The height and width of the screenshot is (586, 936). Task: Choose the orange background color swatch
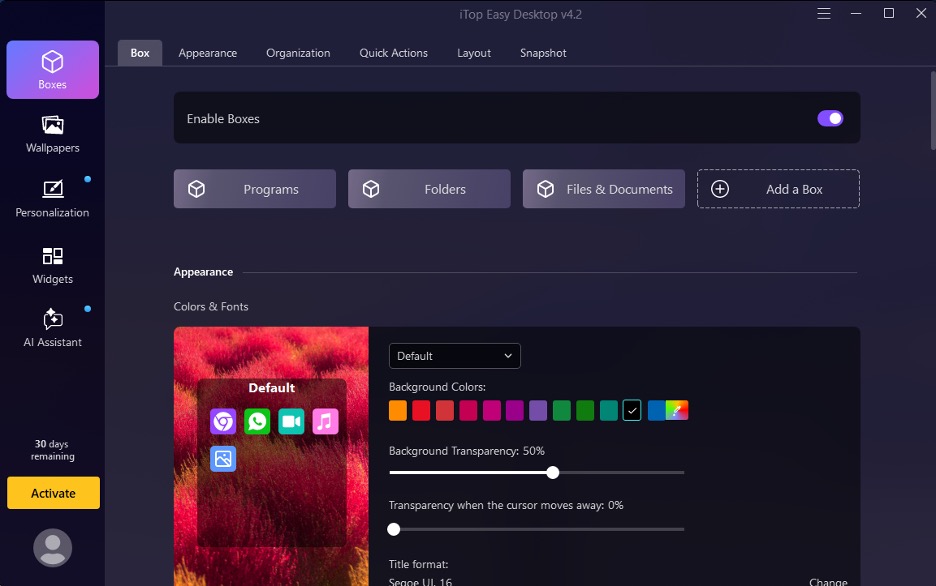pyautogui.click(x=398, y=411)
